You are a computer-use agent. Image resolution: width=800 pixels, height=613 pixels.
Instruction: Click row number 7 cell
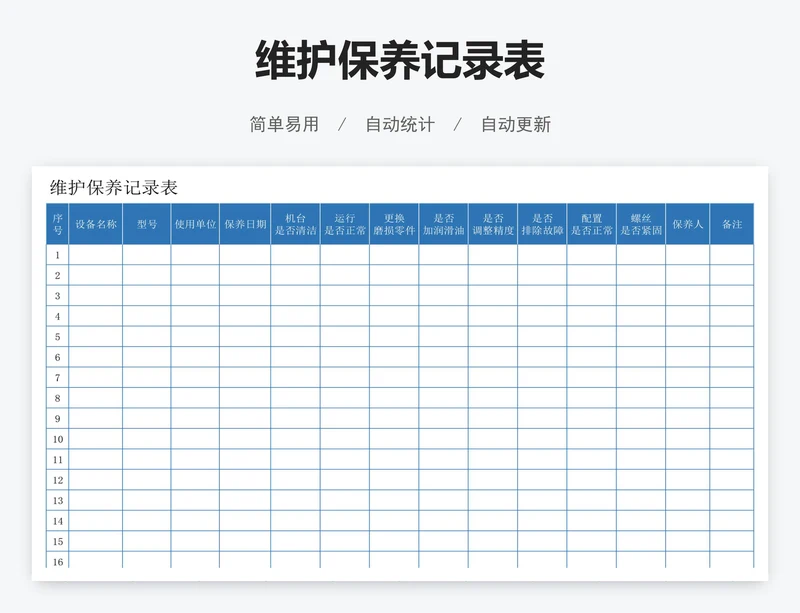click(58, 377)
